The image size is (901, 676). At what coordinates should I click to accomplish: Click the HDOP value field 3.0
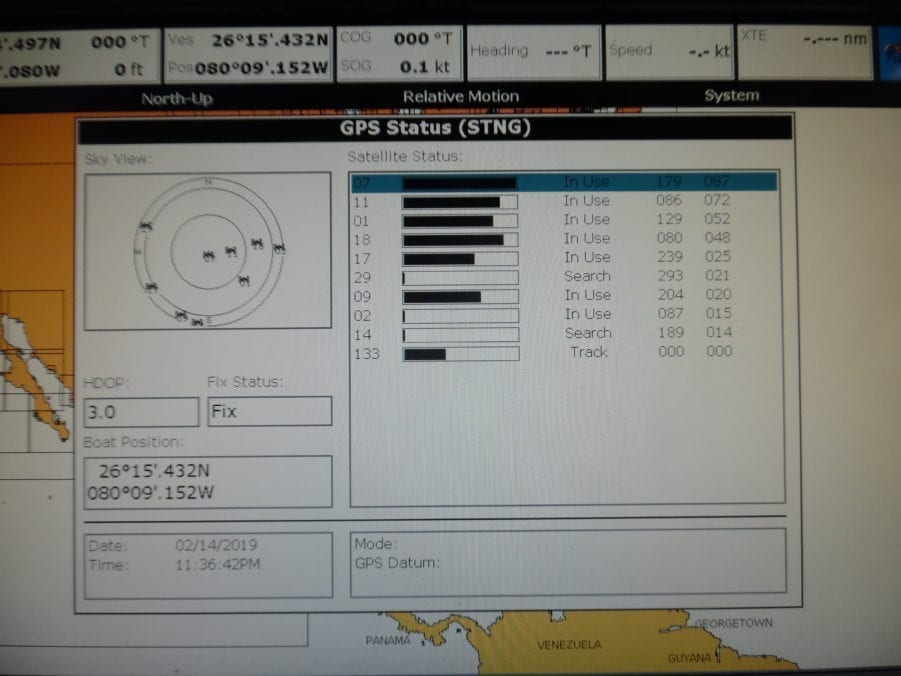tap(141, 412)
